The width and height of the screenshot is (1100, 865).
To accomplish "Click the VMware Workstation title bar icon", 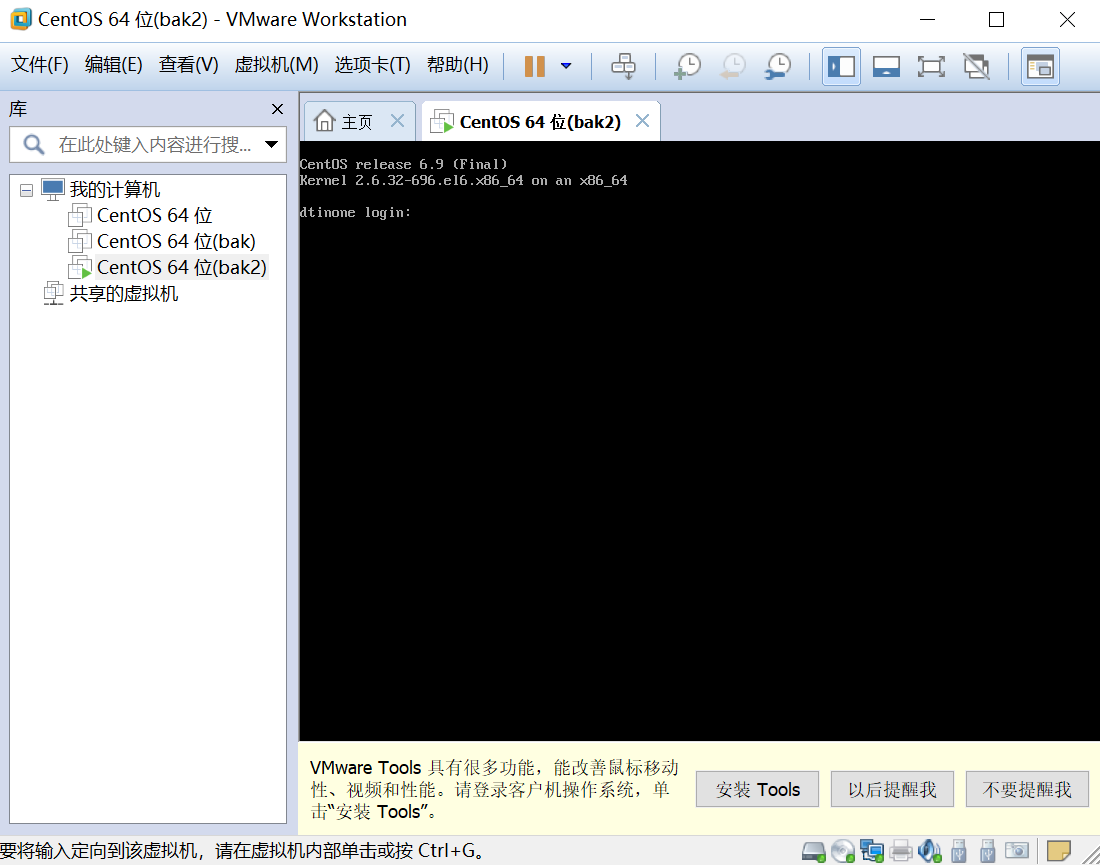I will click(x=21, y=19).
